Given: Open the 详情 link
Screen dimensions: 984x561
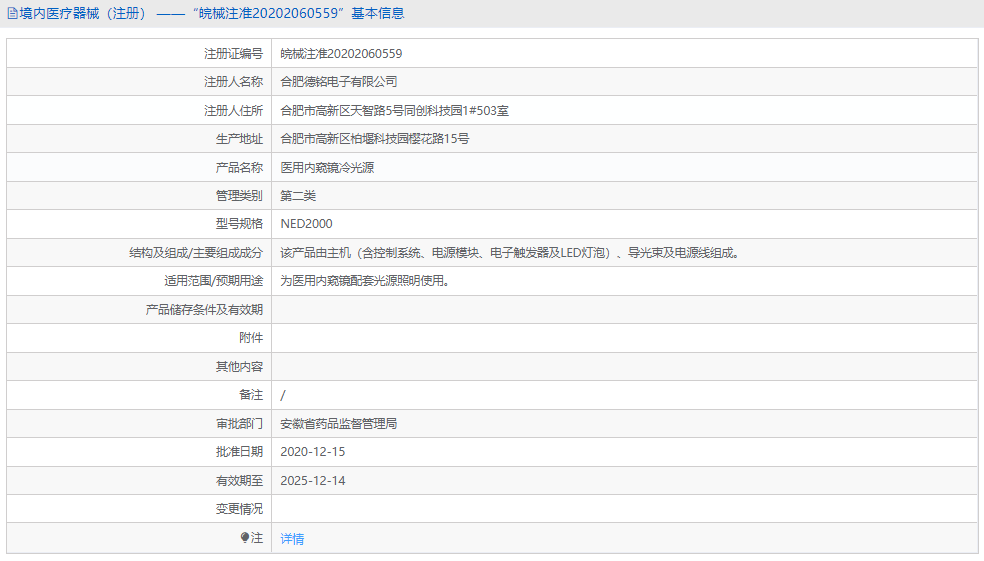Looking at the screenshot, I should (292, 539).
